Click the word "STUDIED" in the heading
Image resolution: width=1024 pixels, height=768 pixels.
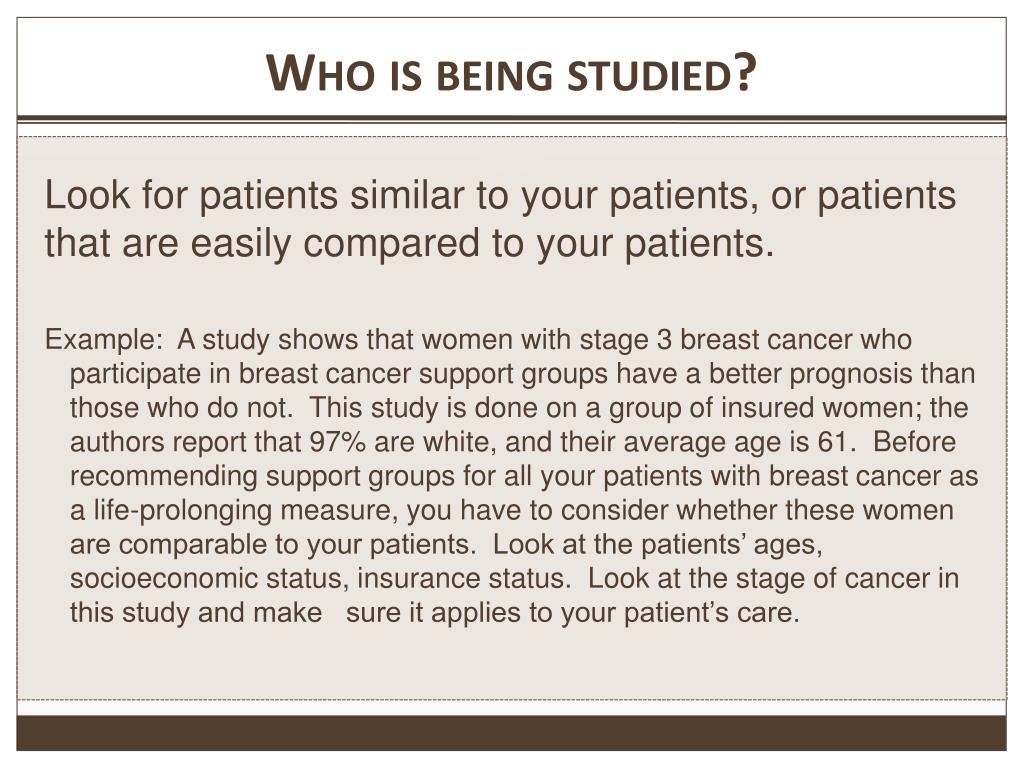point(649,76)
